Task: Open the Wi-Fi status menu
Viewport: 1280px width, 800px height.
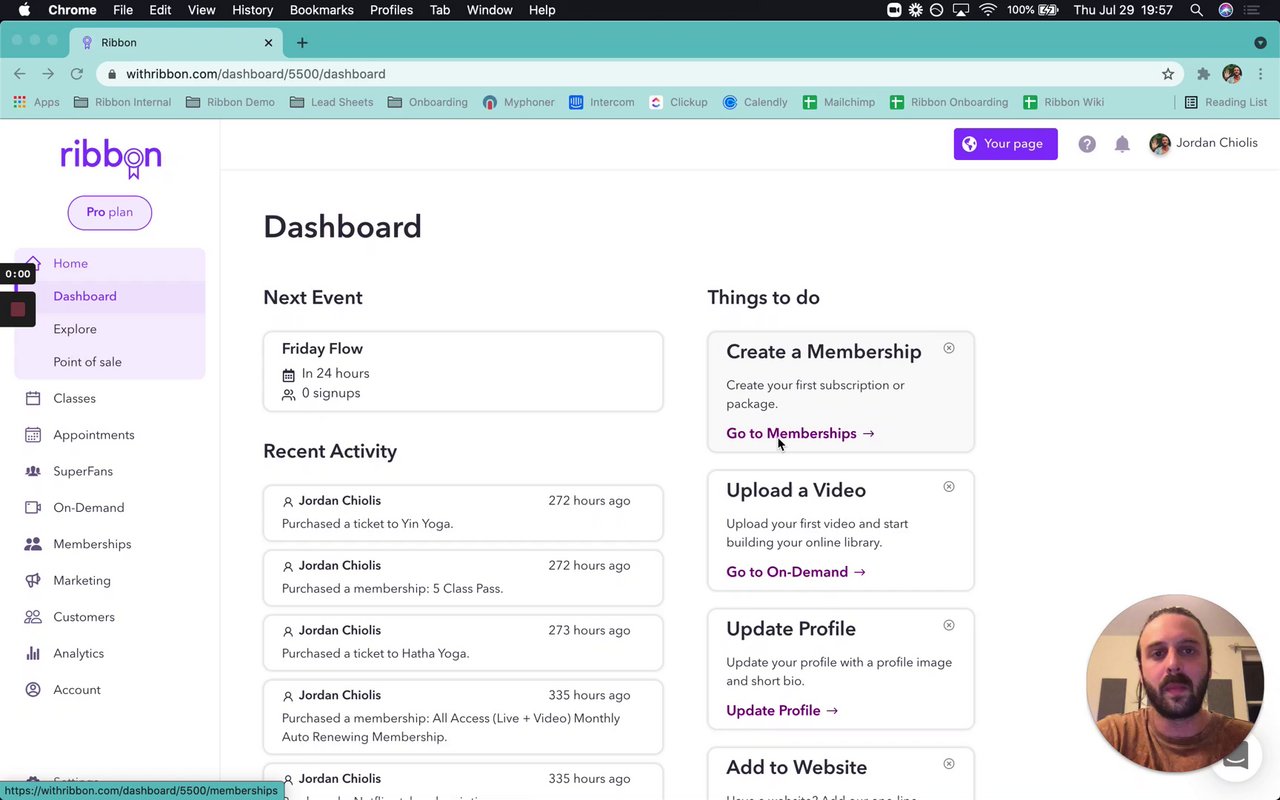Action: click(988, 10)
